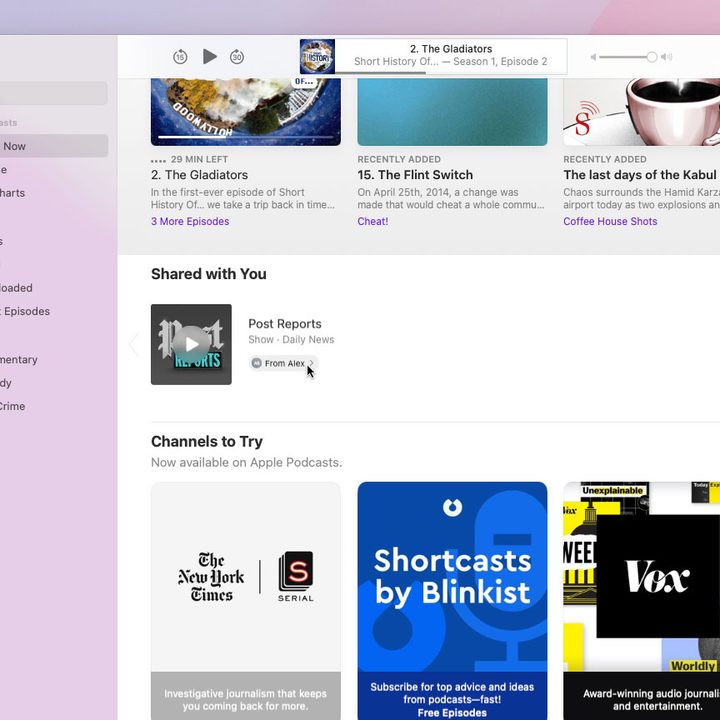The height and width of the screenshot is (720, 720).
Task: Go to previous Shared with You item
Action: tap(134, 344)
